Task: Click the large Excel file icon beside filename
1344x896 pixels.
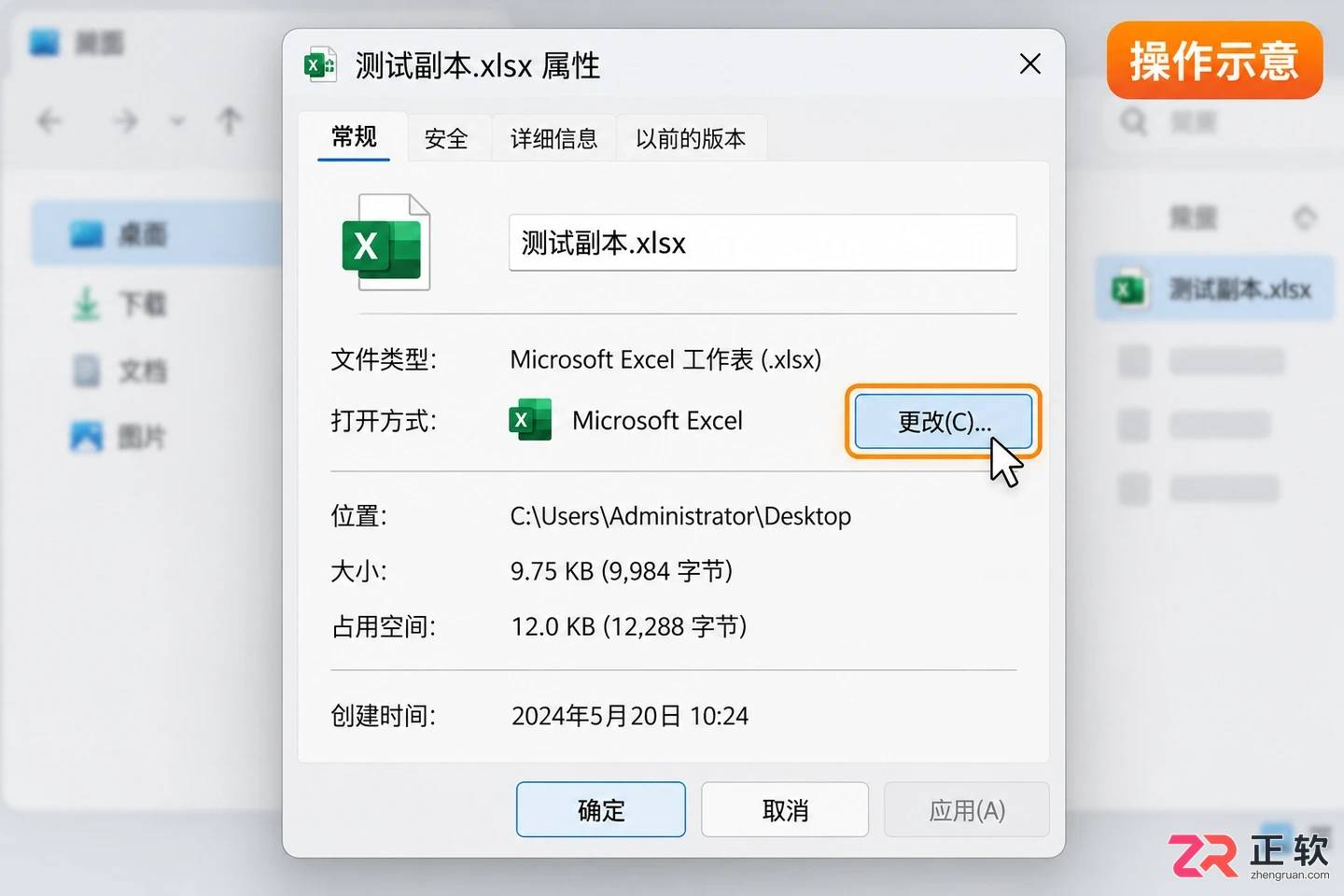Action: 386,242
